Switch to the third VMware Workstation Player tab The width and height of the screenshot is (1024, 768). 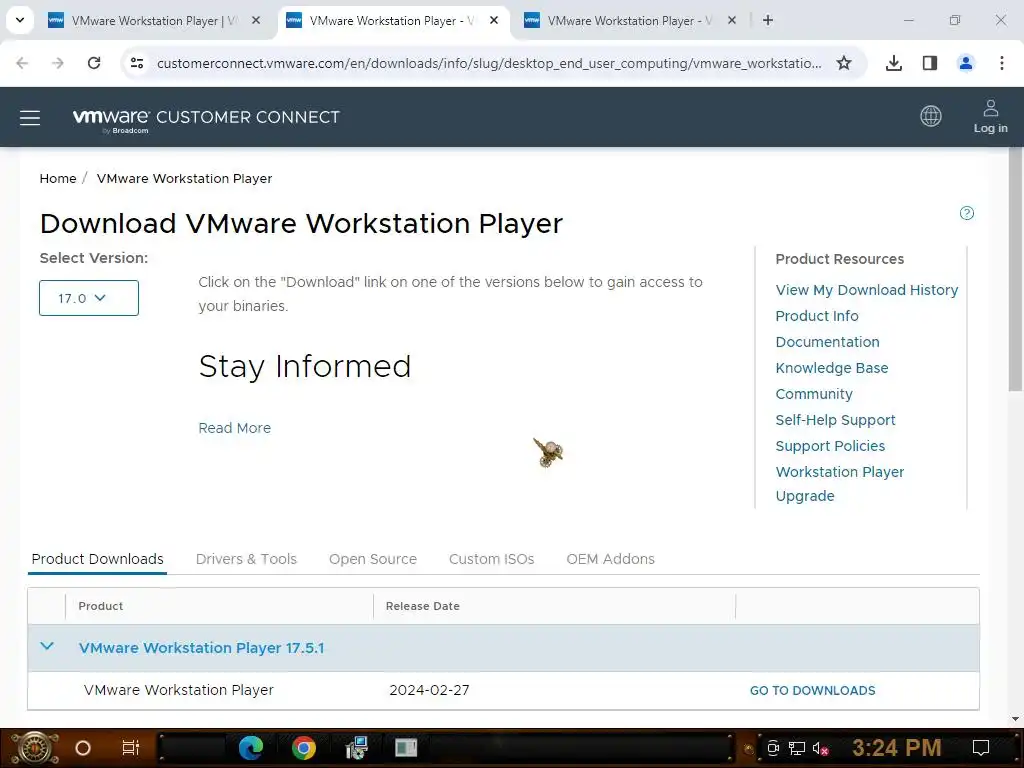pyautogui.click(x=630, y=21)
